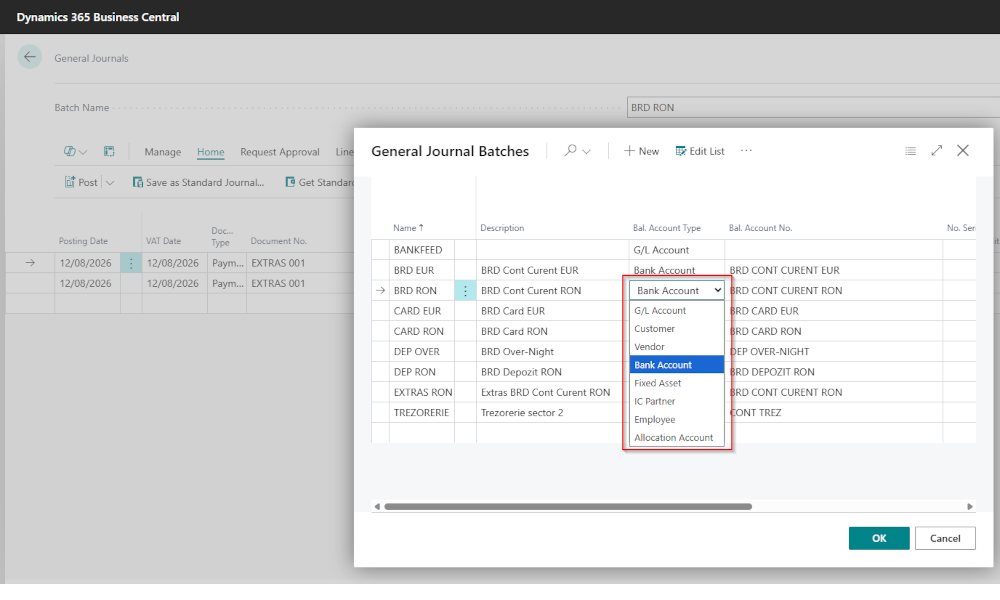Click the Batch Name field in General Journals
This screenshot has width=1000, height=600.
[x=813, y=107]
